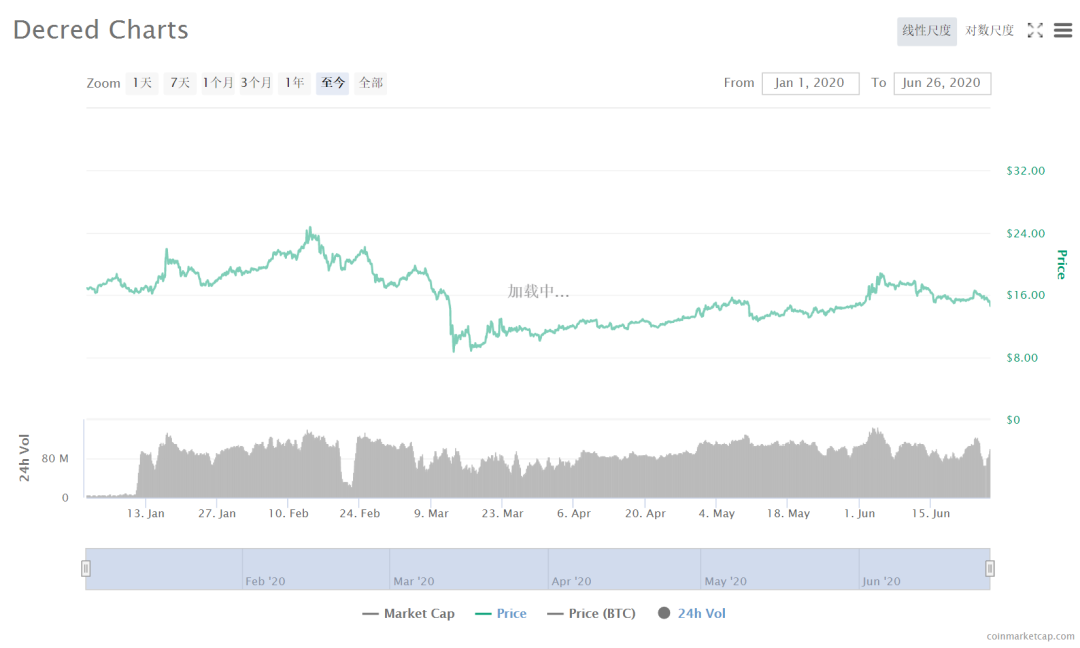Click the 24h Vol axis title
This screenshot has height=648, width=1080.
(24, 458)
